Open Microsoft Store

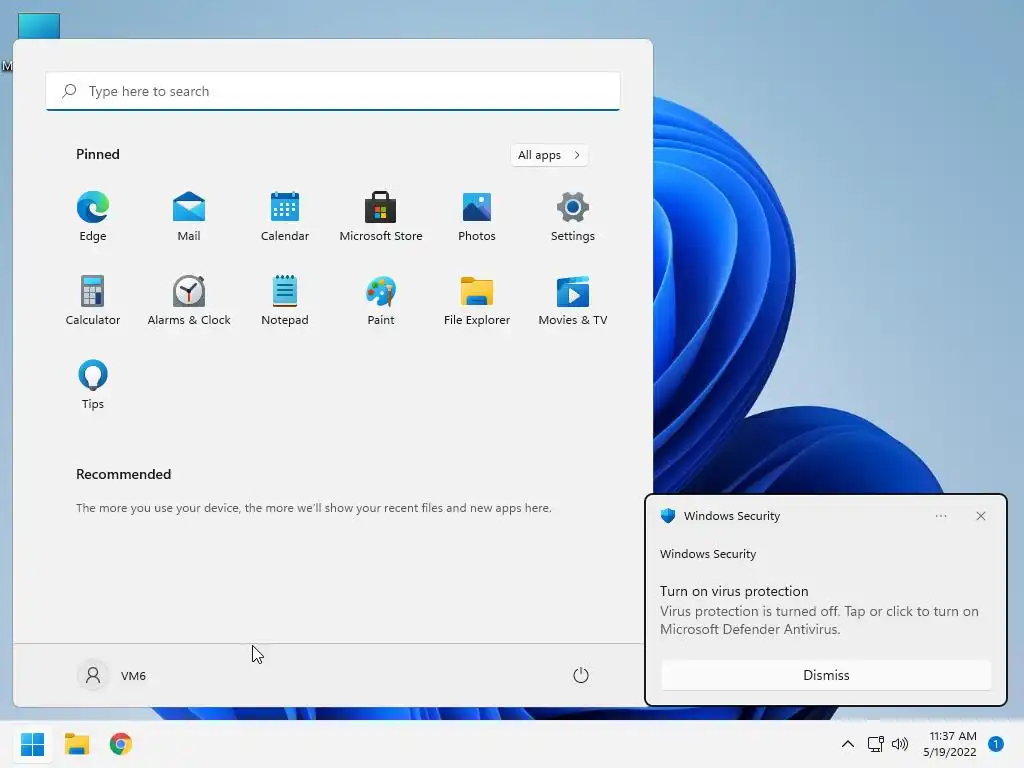[381, 217]
